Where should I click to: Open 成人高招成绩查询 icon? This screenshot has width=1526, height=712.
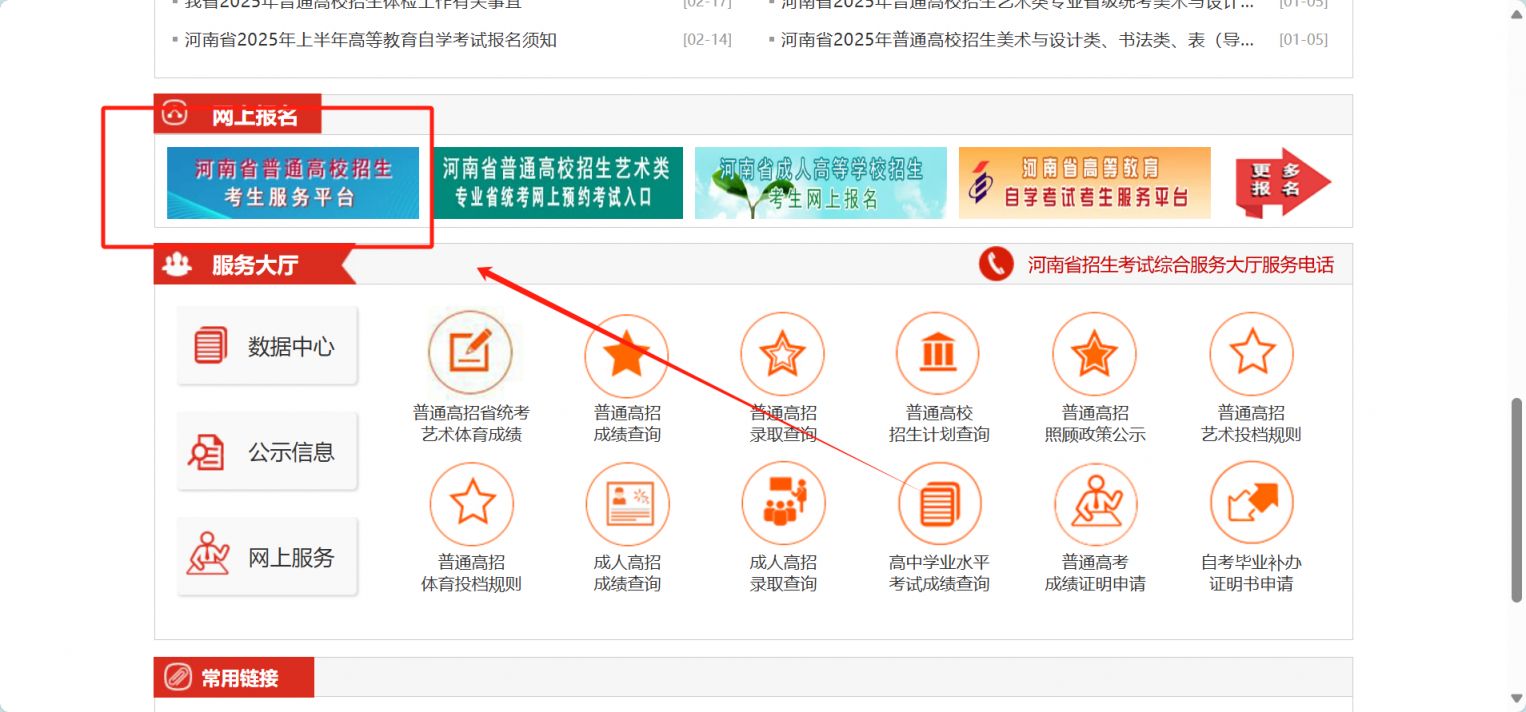[x=627, y=503]
